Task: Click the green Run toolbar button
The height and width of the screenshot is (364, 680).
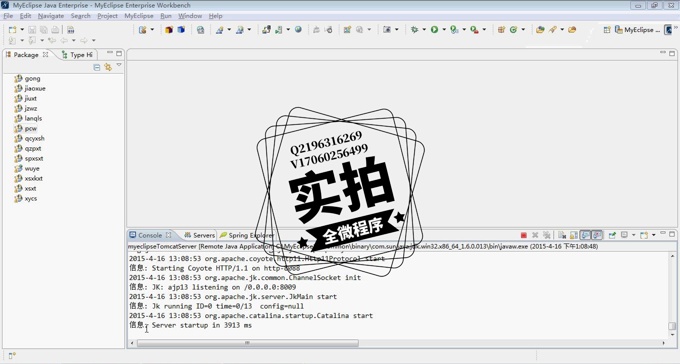Action: (x=434, y=30)
